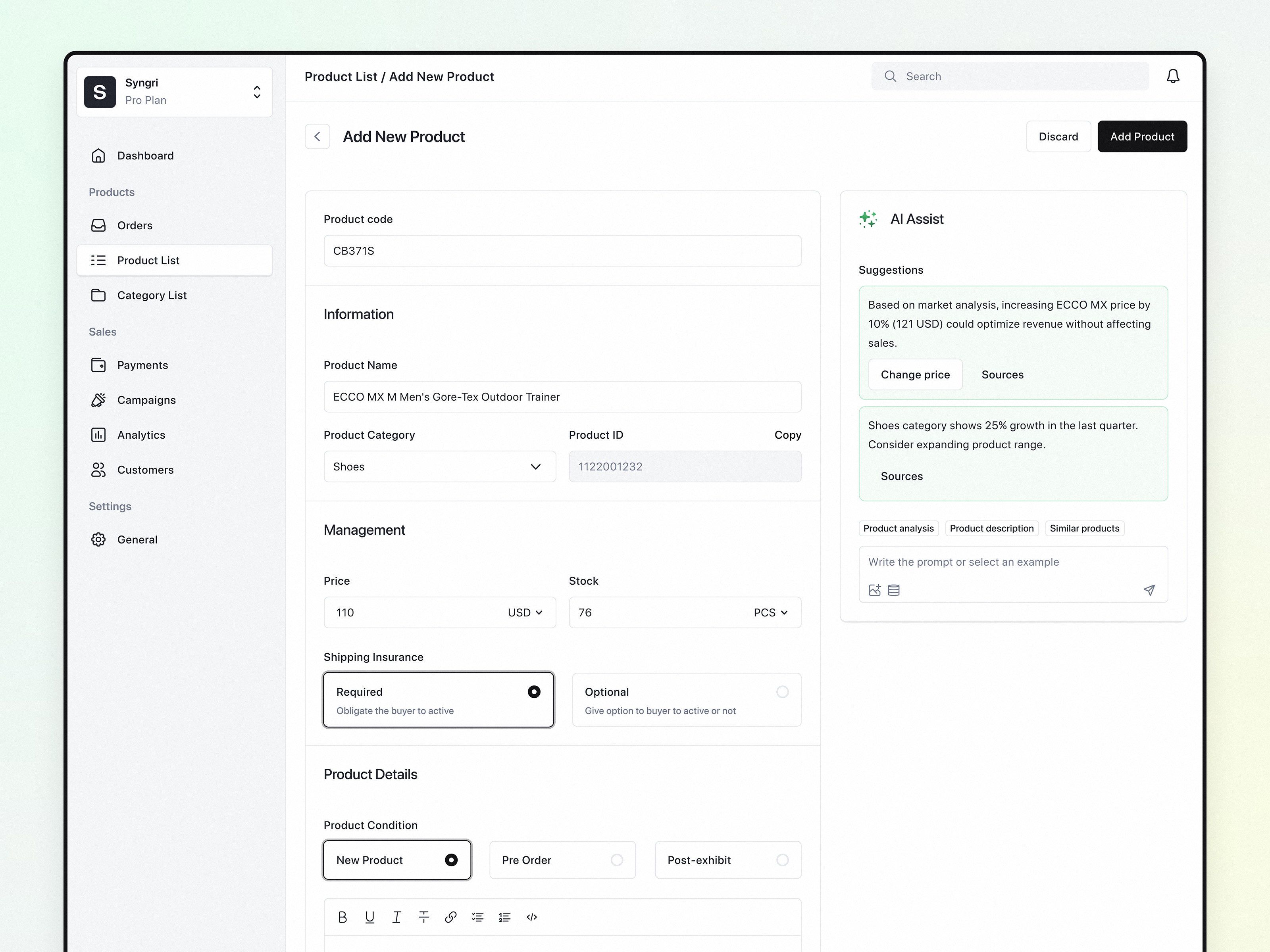Navigate to Analytics in the sidebar
This screenshot has width=1270, height=952.
coord(140,434)
